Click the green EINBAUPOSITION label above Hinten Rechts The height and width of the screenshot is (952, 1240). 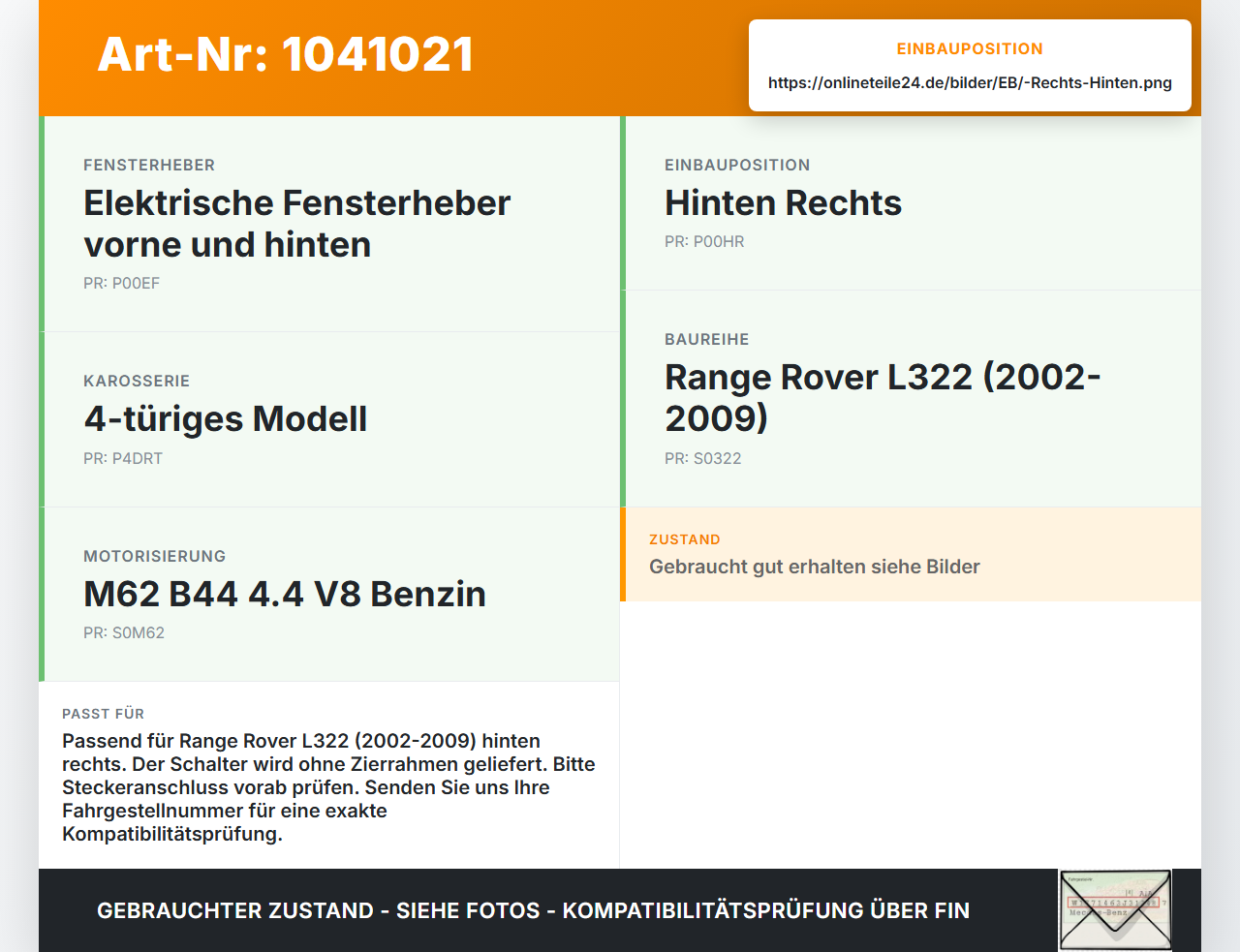coord(737,166)
